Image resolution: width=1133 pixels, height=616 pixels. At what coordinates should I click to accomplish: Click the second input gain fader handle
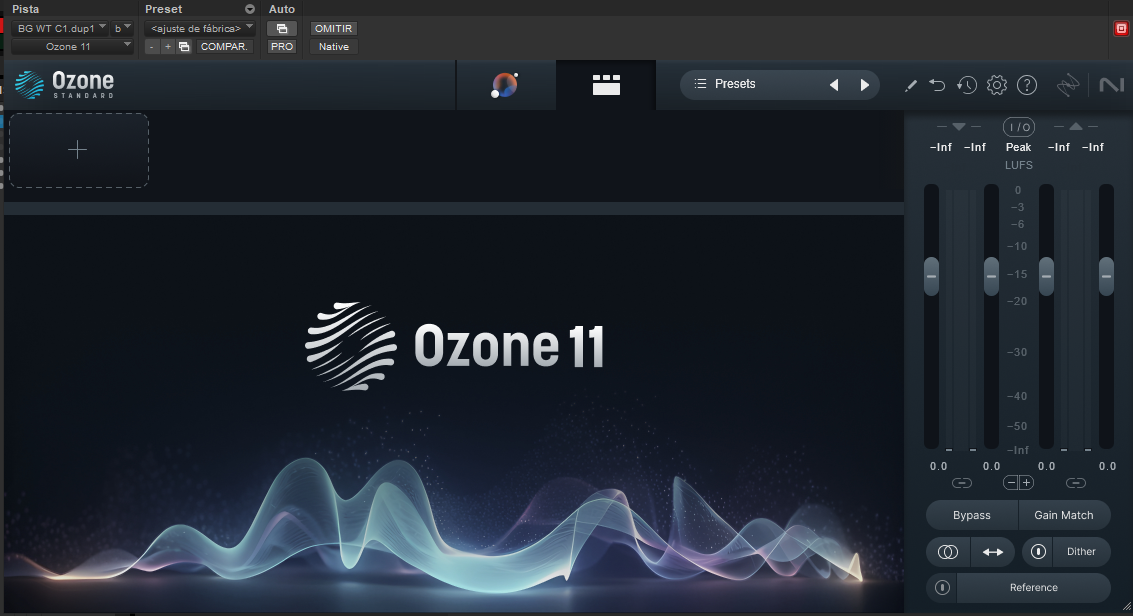(991, 277)
